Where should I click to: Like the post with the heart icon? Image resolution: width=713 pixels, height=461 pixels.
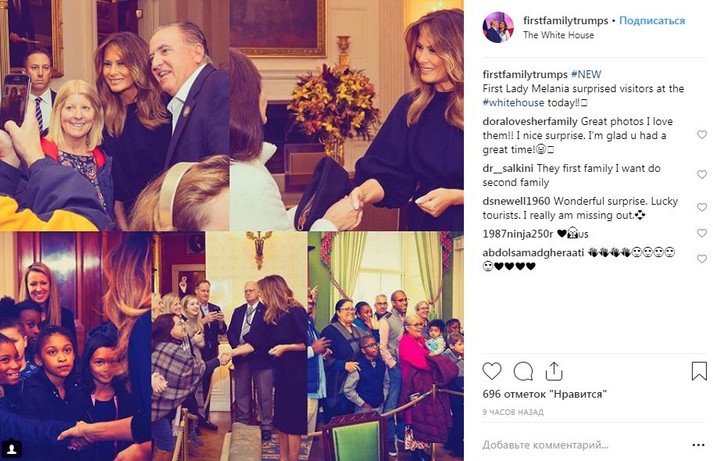tap(493, 371)
